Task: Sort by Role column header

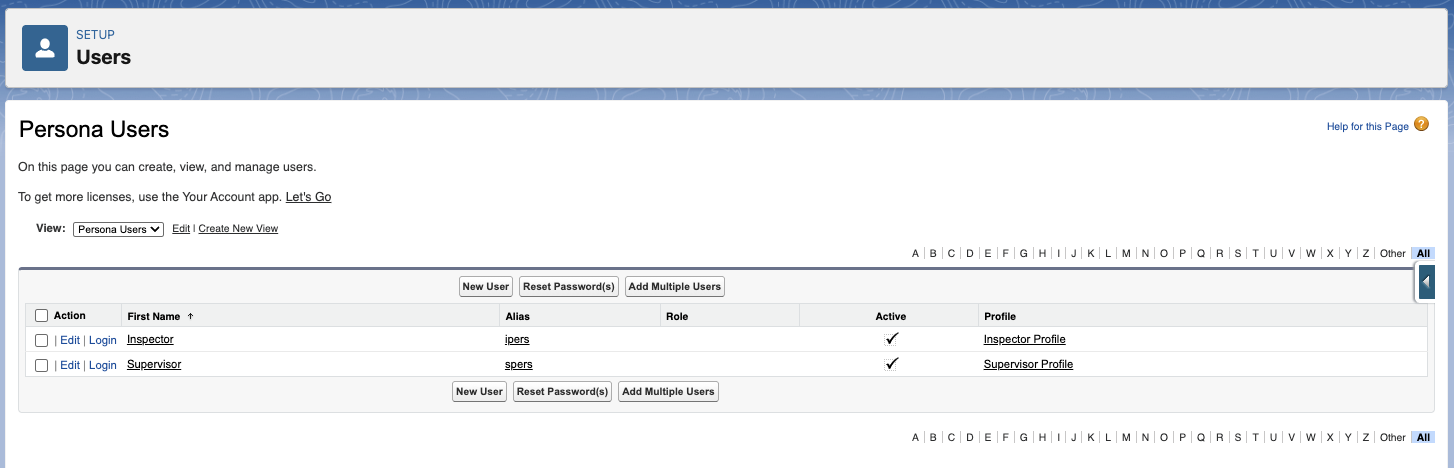Action: [x=676, y=316]
